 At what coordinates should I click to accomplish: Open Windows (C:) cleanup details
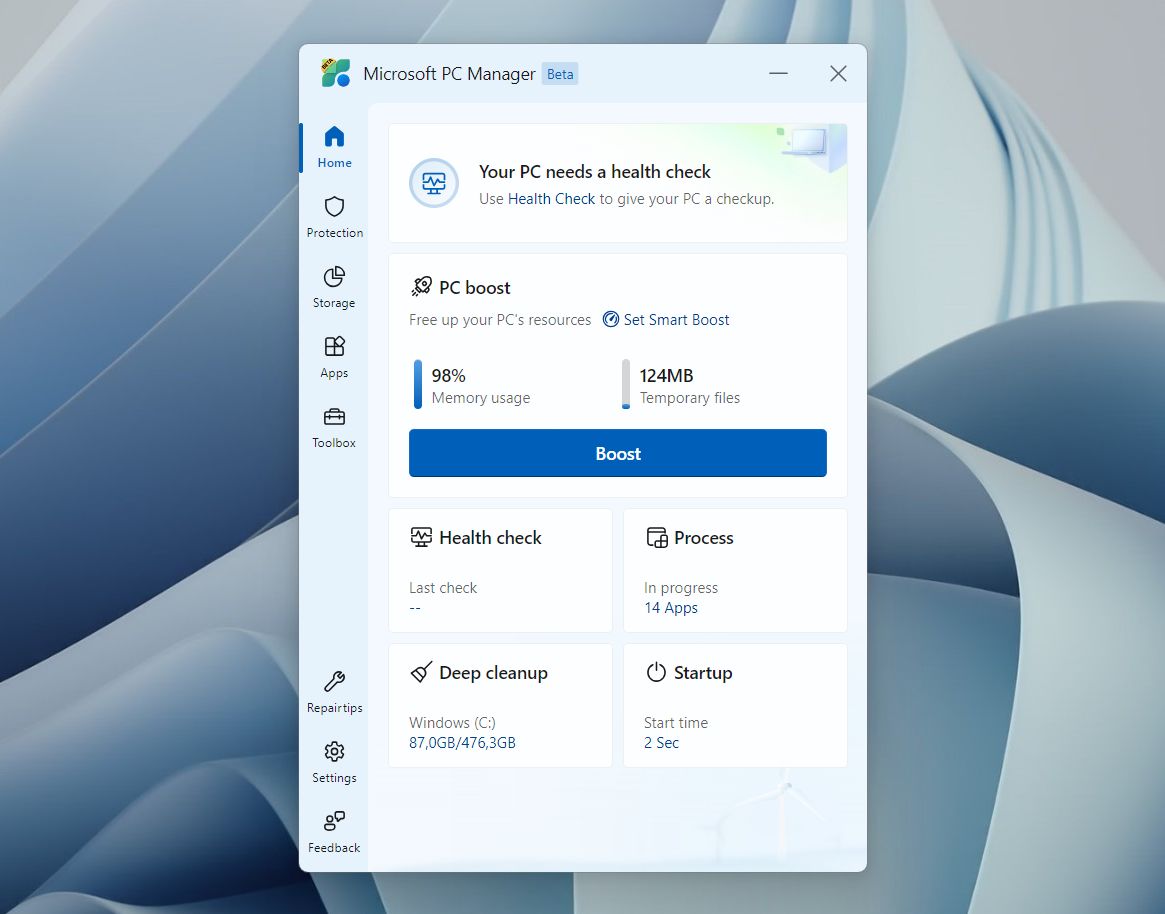click(461, 742)
